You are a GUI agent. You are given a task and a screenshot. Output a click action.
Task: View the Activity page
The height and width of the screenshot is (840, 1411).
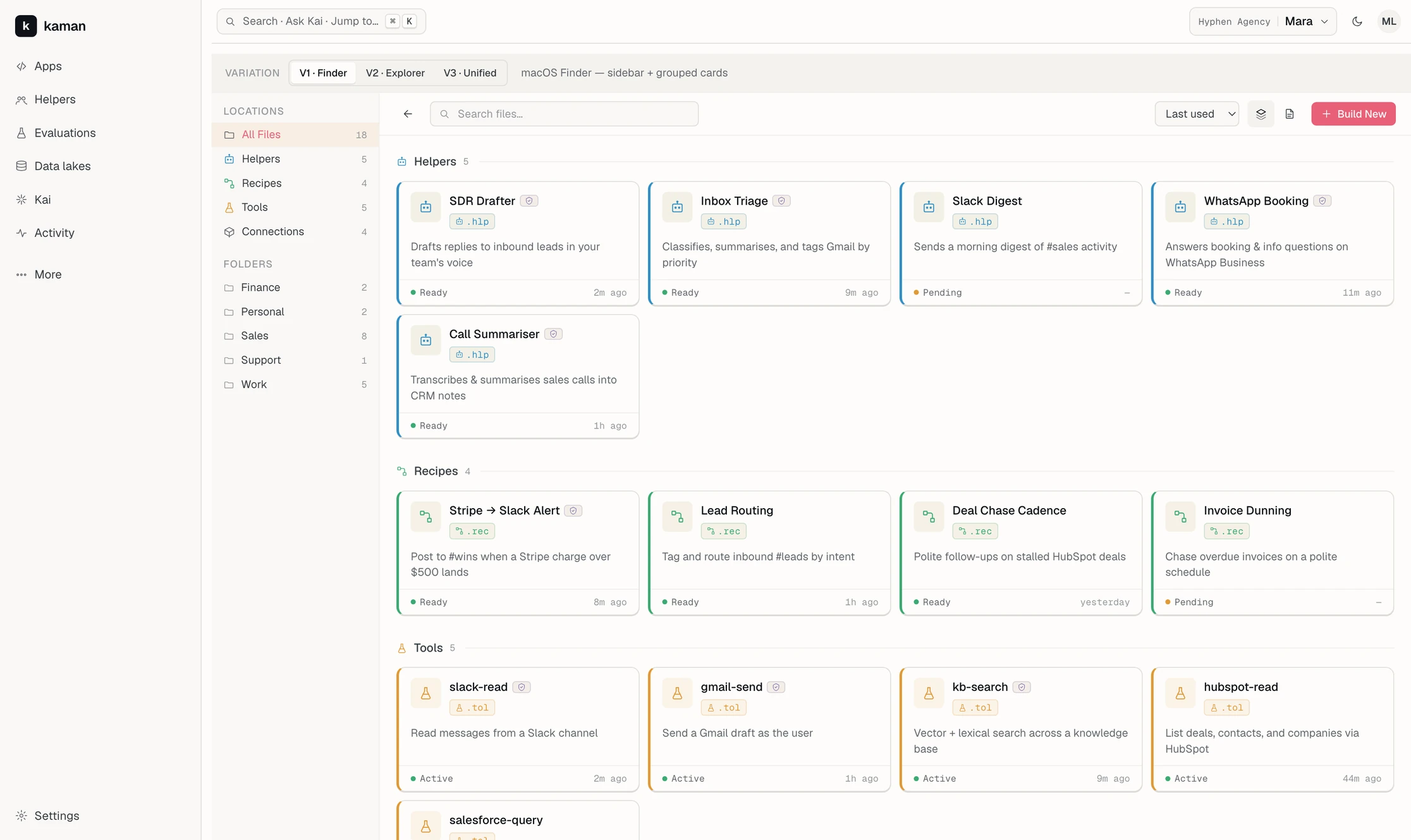coord(46,233)
